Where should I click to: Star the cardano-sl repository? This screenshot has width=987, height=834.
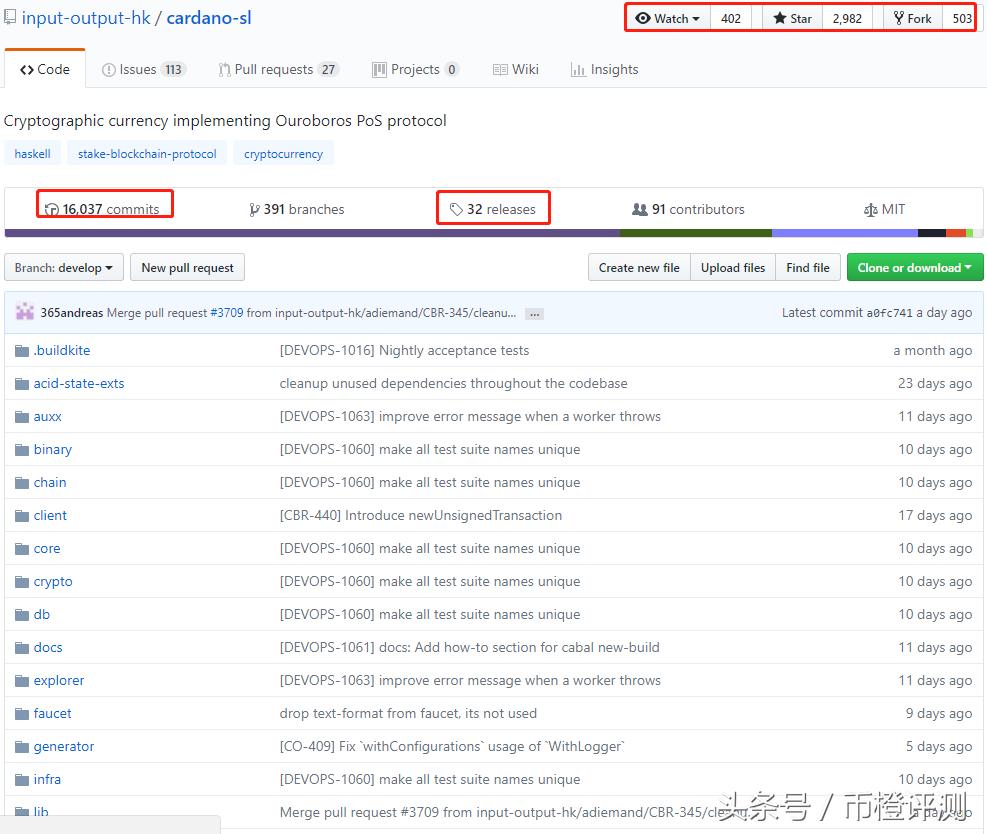point(793,18)
